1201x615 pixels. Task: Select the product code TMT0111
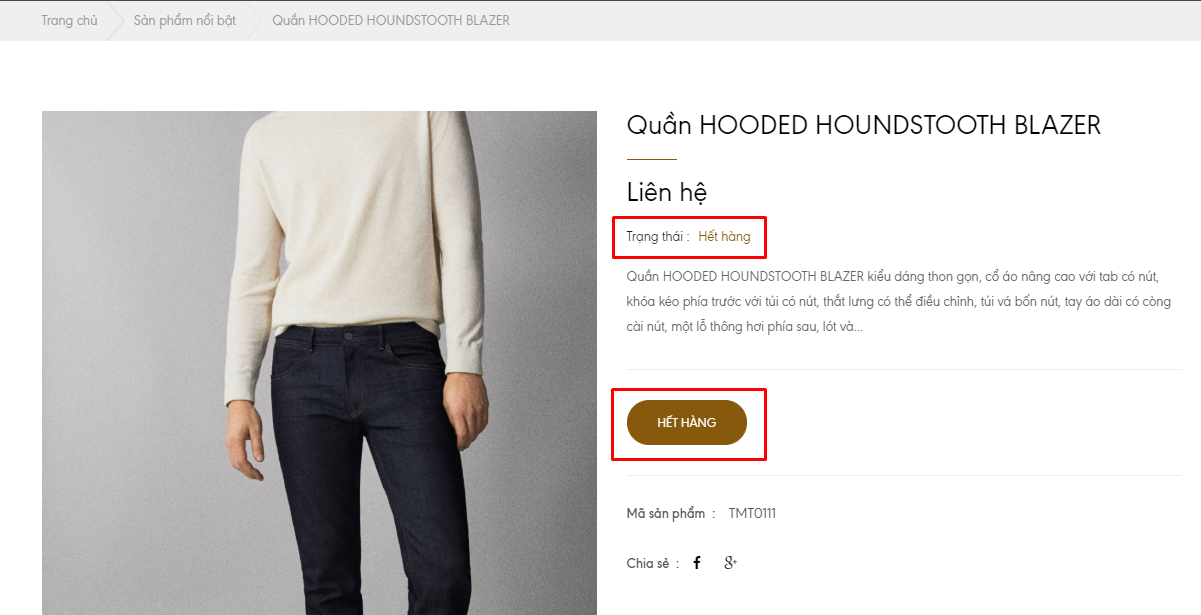[x=752, y=514]
